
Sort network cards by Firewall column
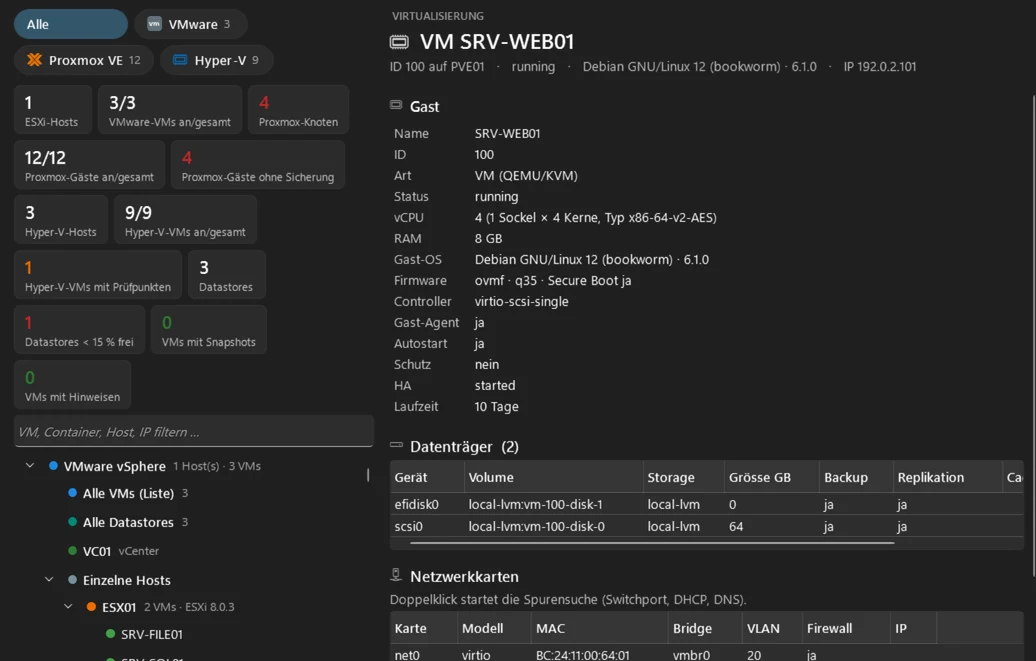[x=846, y=628]
